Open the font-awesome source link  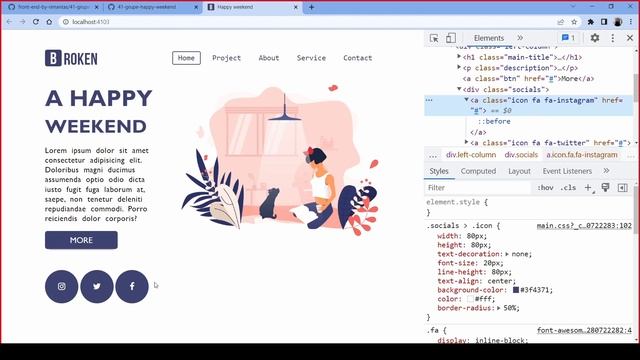[584, 330]
